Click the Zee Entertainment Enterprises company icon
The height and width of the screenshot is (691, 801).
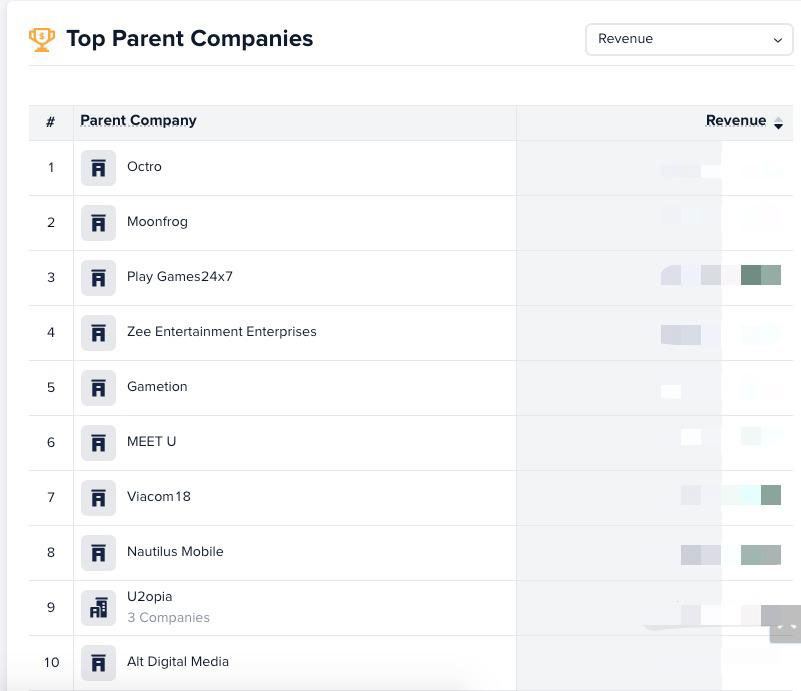(98, 333)
